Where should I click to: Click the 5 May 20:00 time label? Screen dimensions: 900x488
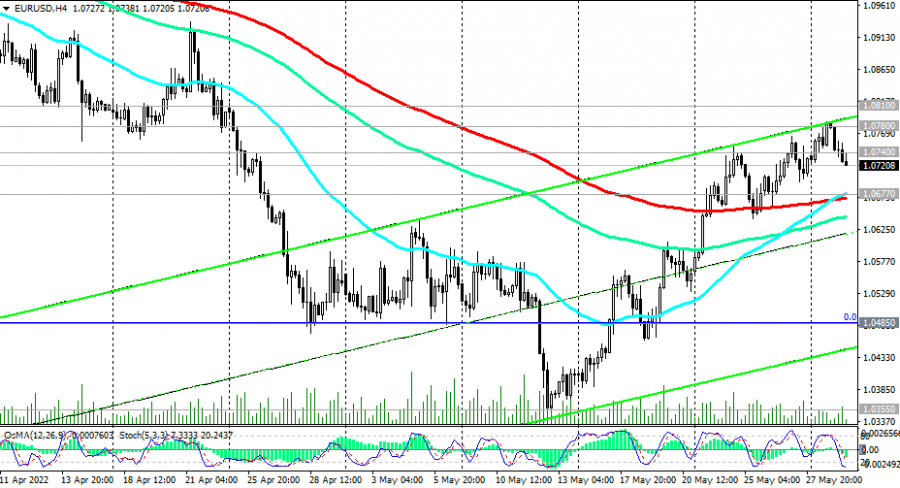click(460, 480)
